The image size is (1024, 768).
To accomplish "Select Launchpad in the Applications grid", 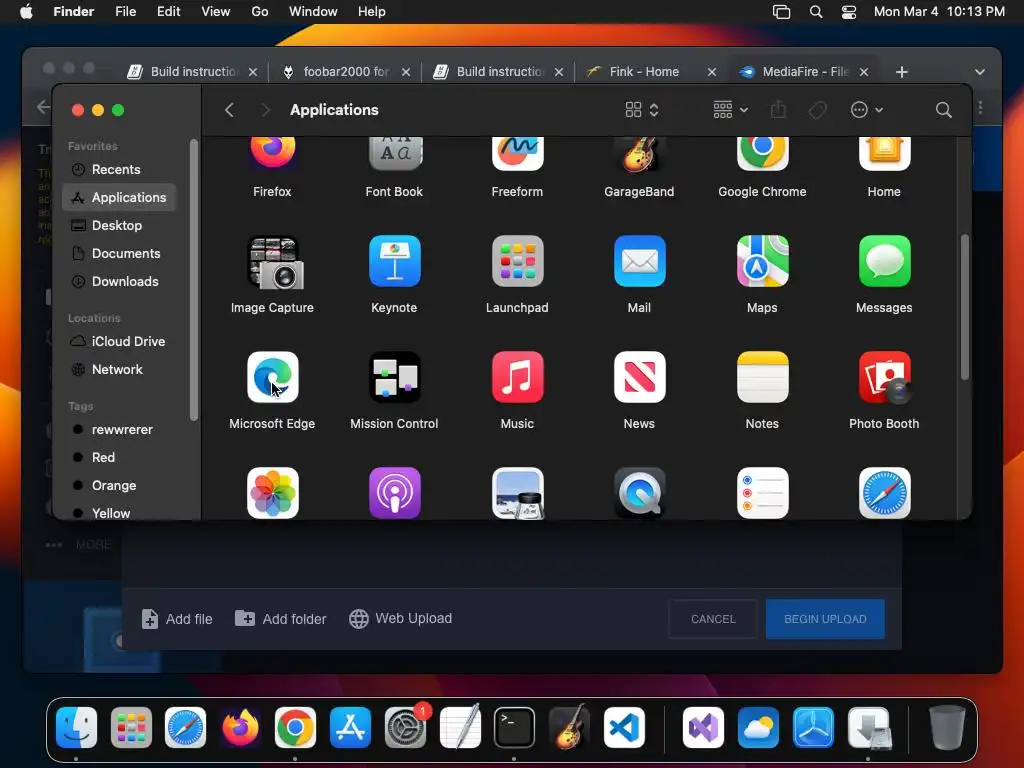I will (x=517, y=261).
